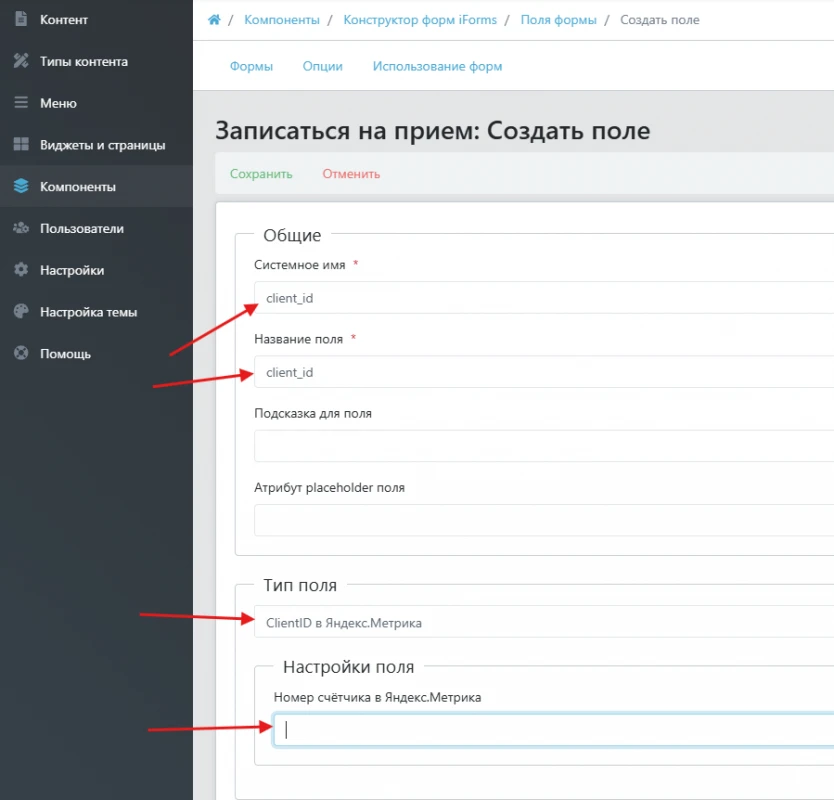This screenshot has width=834, height=800.
Task: Click the Components layers icon
Action: tap(21, 186)
